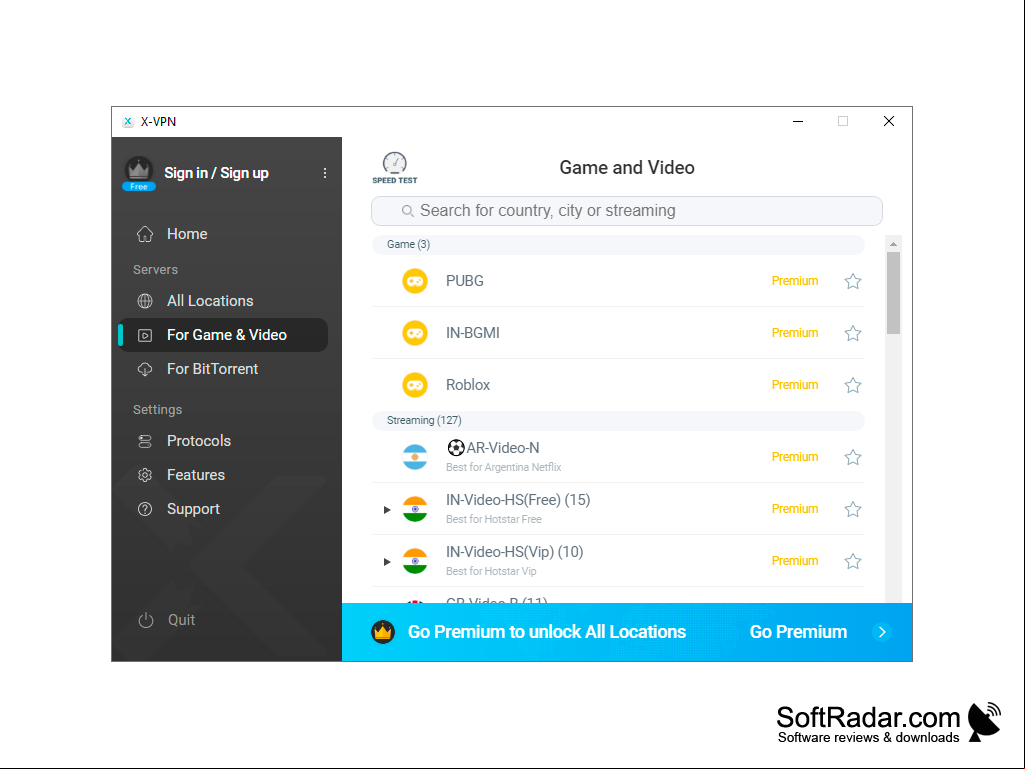Favorite the PUBG server
The image size is (1025, 769).
coord(852,281)
